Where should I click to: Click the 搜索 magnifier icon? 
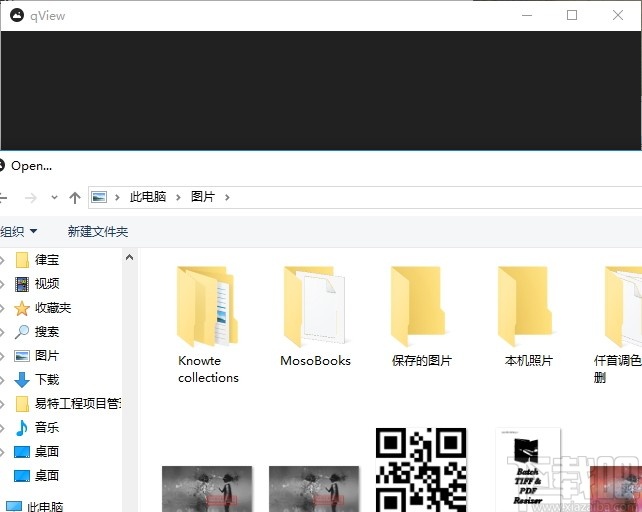click(22, 332)
